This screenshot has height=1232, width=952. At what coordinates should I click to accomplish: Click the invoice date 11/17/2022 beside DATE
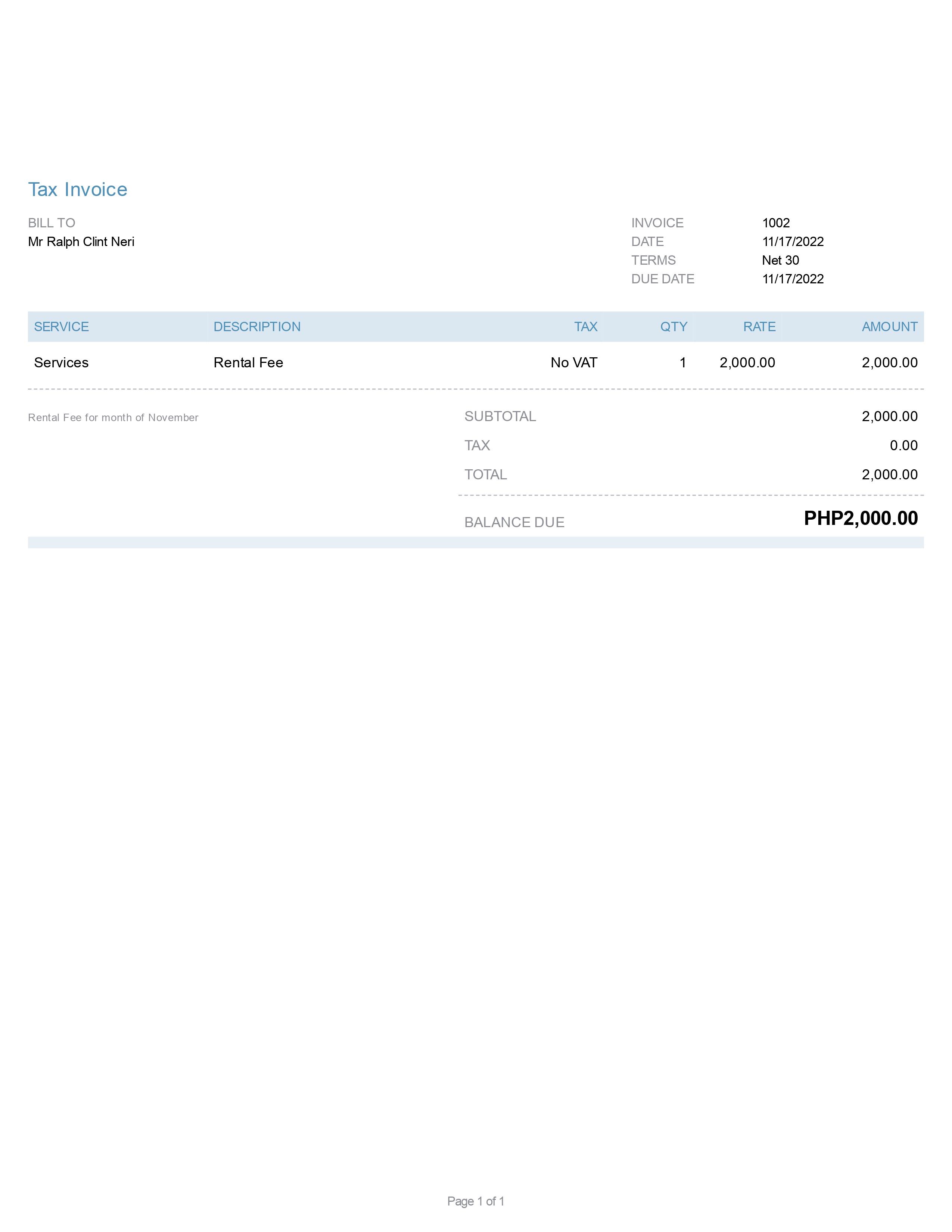pyautogui.click(x=792, y=242)
